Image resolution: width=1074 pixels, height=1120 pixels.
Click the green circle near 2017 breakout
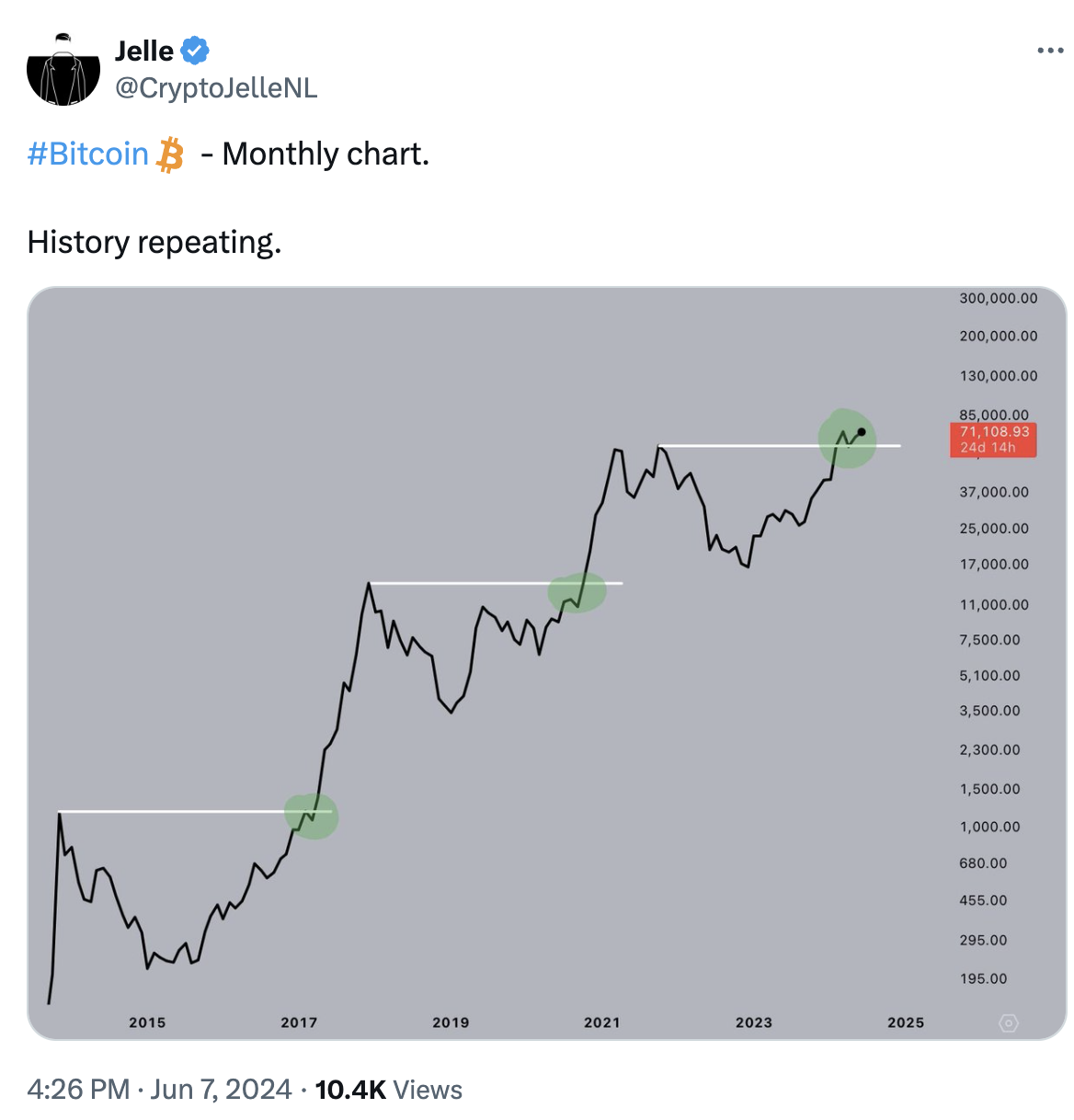pyautogui.click(x=311, y=816)
